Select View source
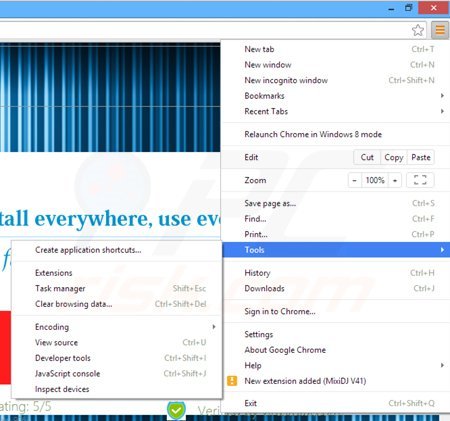 pos(117,343)
